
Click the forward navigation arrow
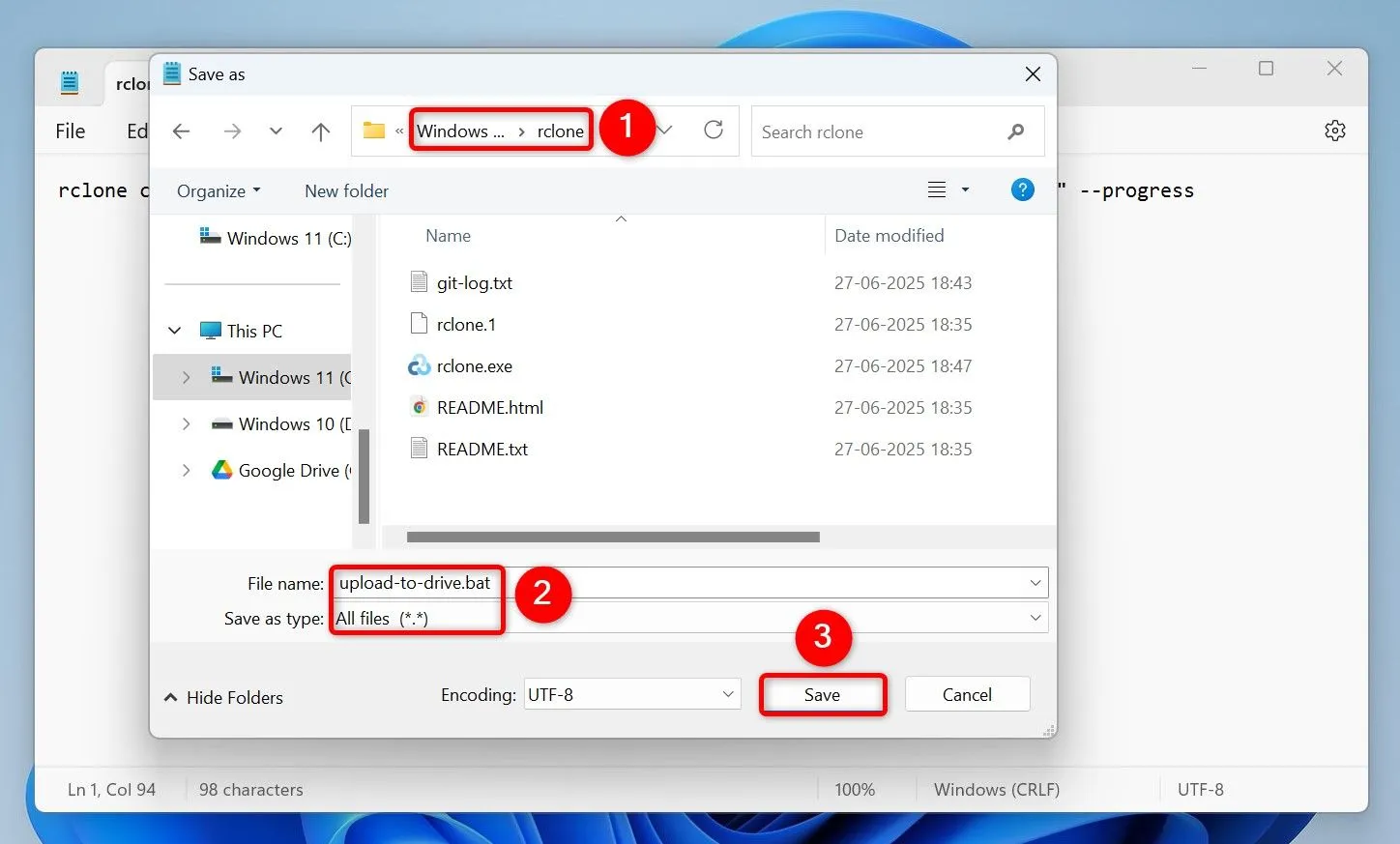pyautogui.click(x=231, y=131)
